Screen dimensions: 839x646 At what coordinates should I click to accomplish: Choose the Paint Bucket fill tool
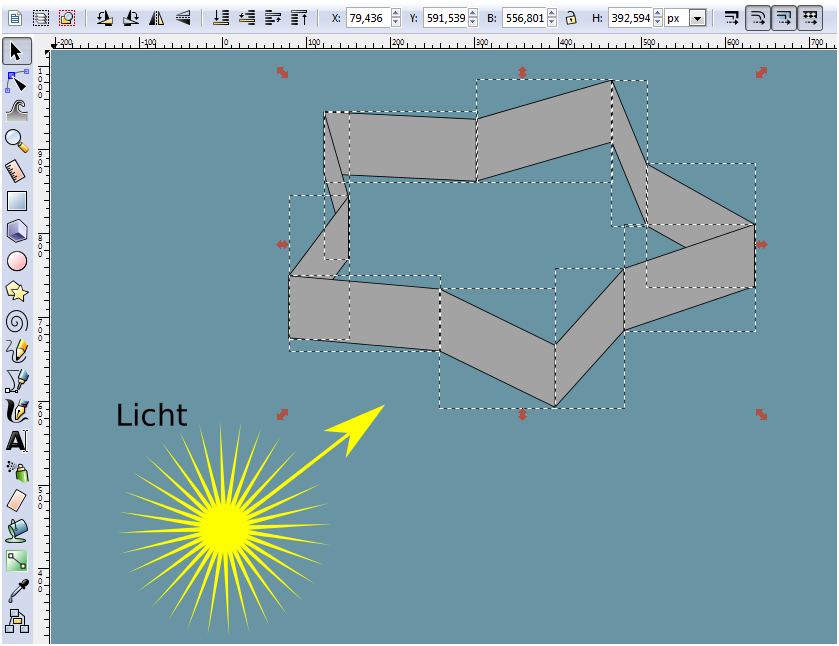click(x=16, y=529)
